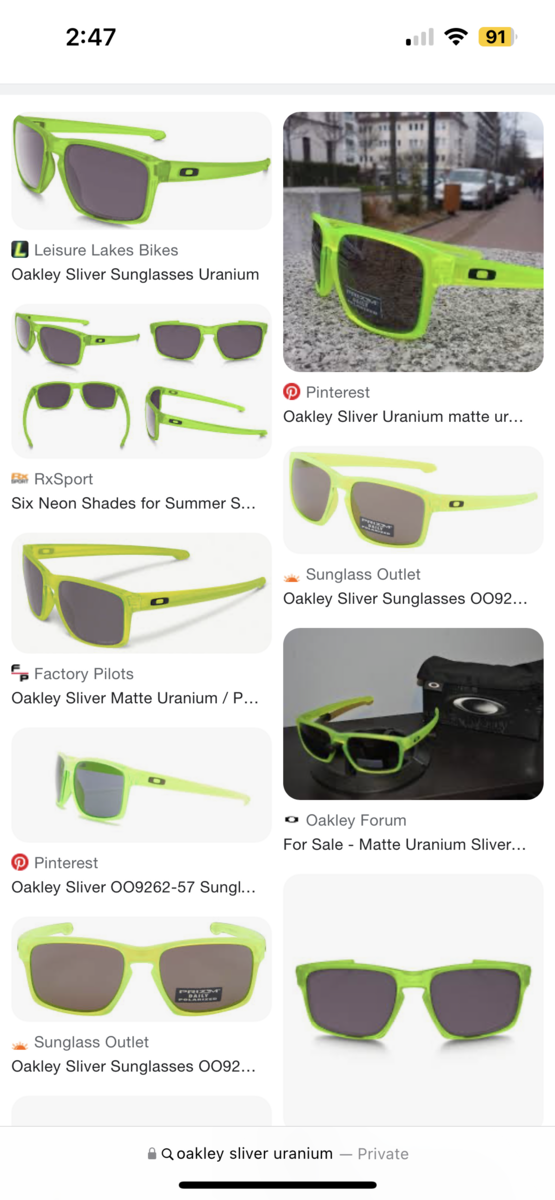The width and height of the screenshot is (555, 1200).
Task: Tap the Oakley Forum source icon
Action: [x=291, y=820]
